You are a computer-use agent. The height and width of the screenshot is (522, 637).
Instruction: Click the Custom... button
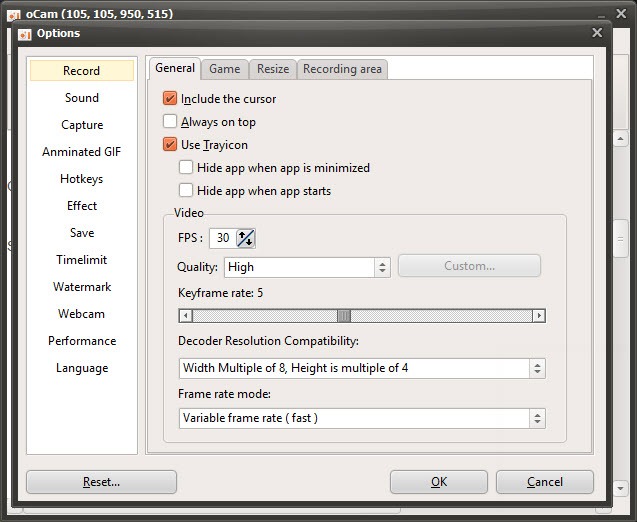469,266
